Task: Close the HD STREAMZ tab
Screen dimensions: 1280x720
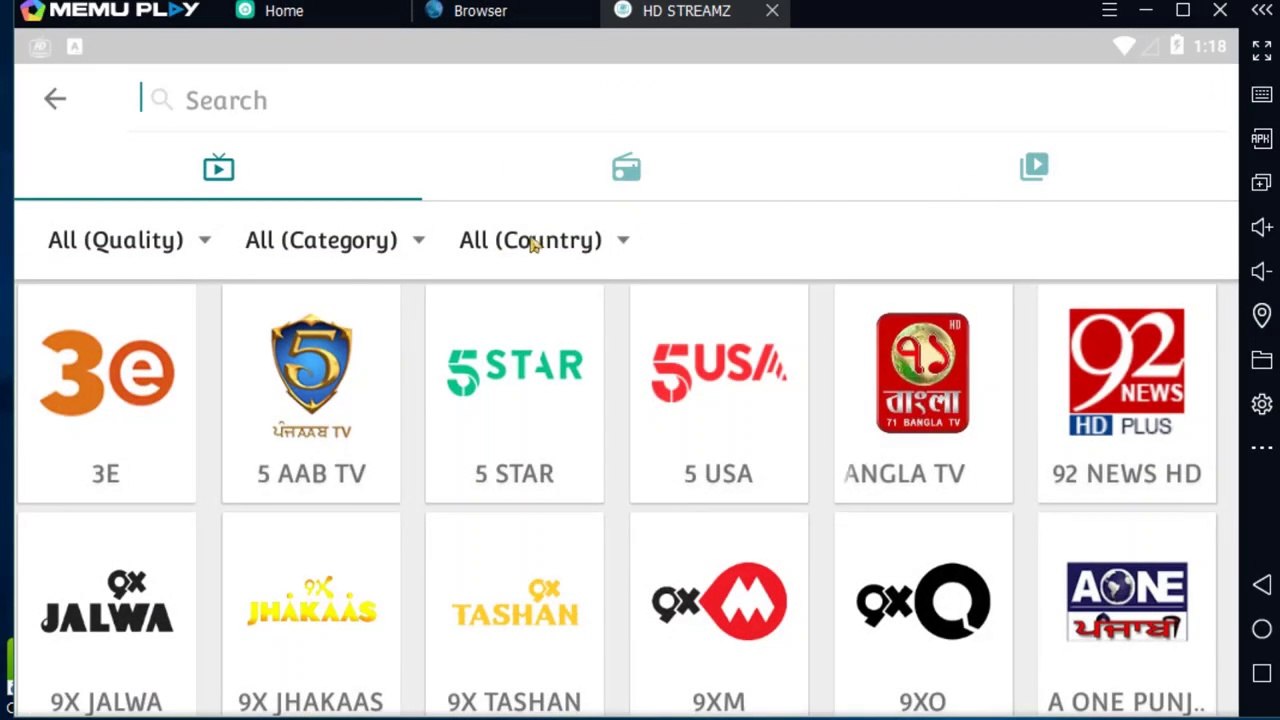Action: pos(772,11)
